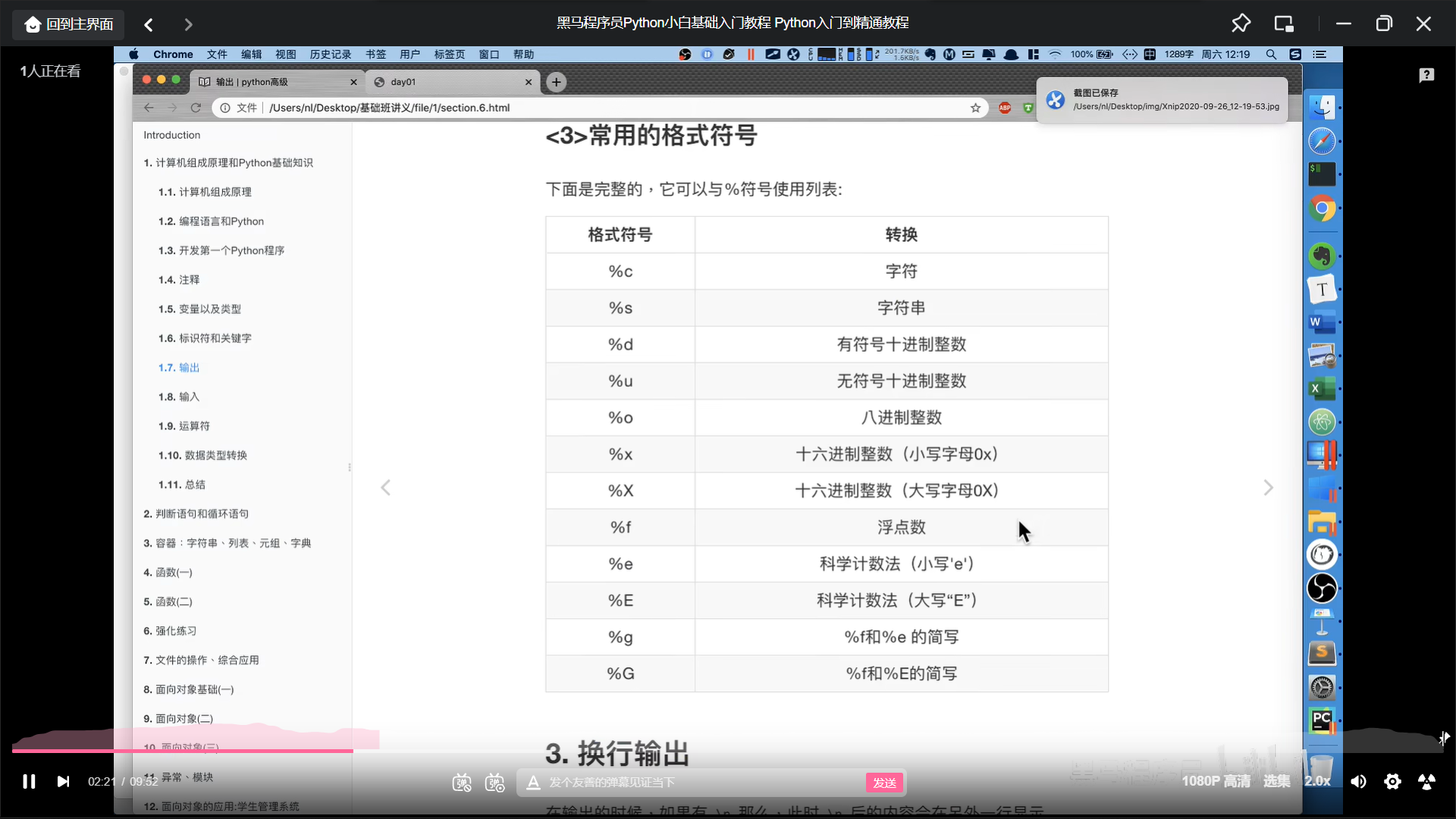Open the 选集 episode list
The width and height of the screenshot is (1456, 819).
tap(1276, 781)
